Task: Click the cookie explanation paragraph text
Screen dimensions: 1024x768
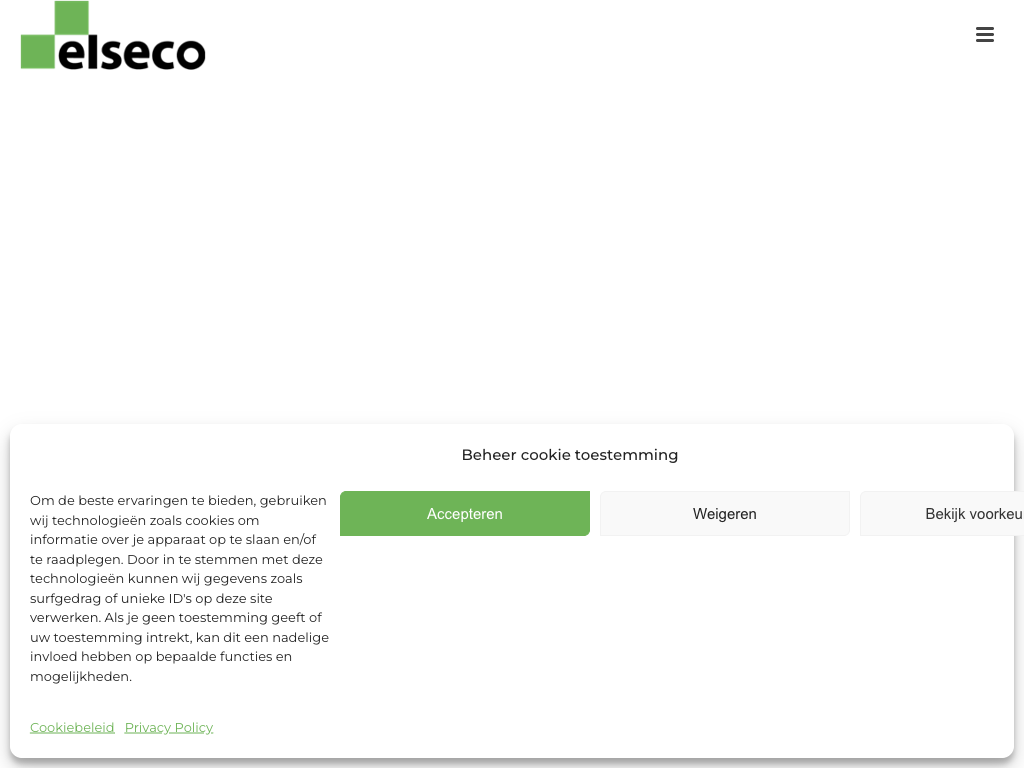Action: (179, 588)
